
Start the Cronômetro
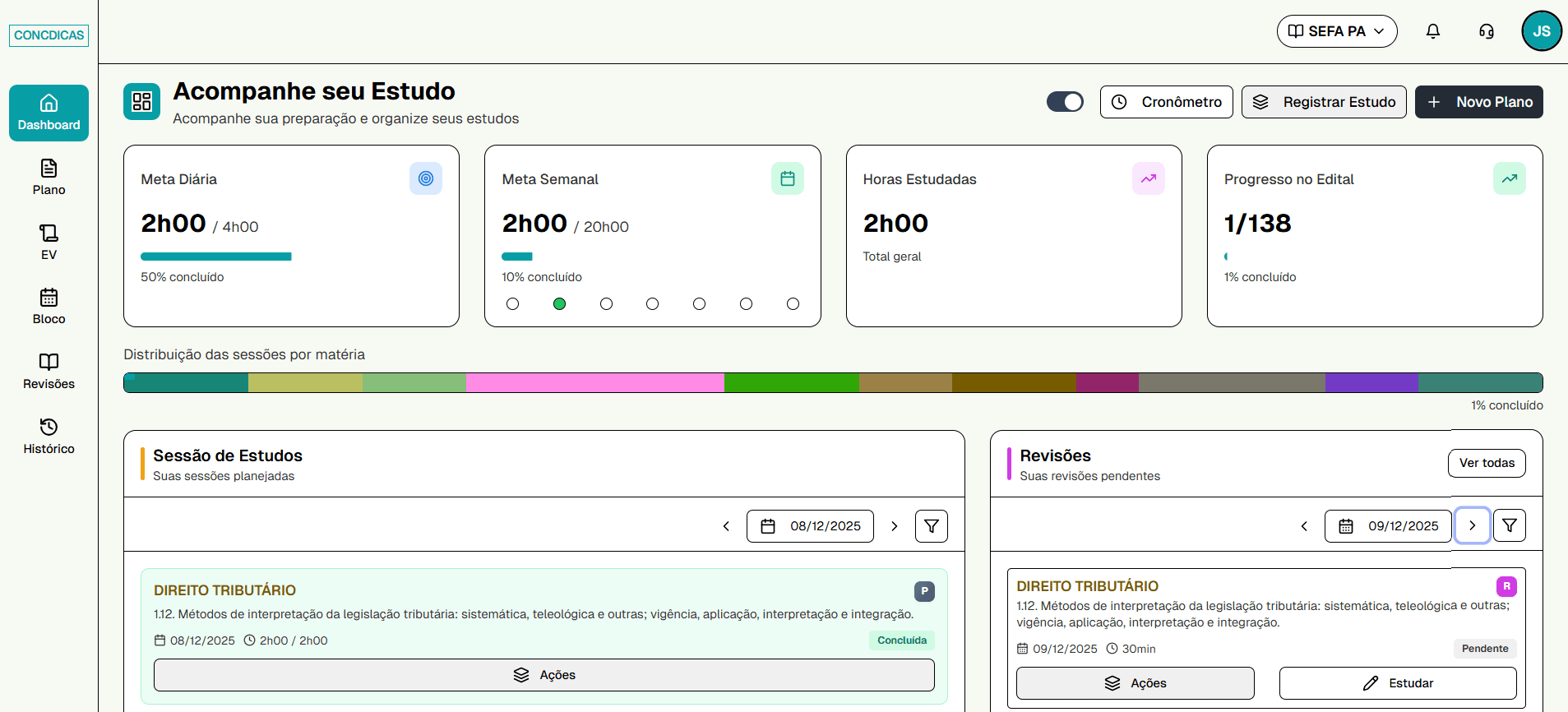[x=1167, y=102]
